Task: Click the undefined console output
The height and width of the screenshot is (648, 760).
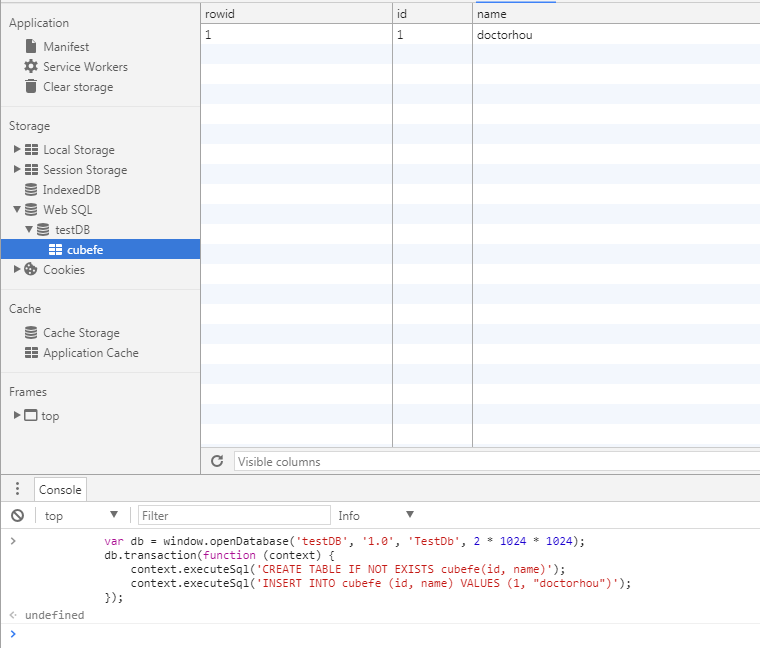Action: coord(54,615)
